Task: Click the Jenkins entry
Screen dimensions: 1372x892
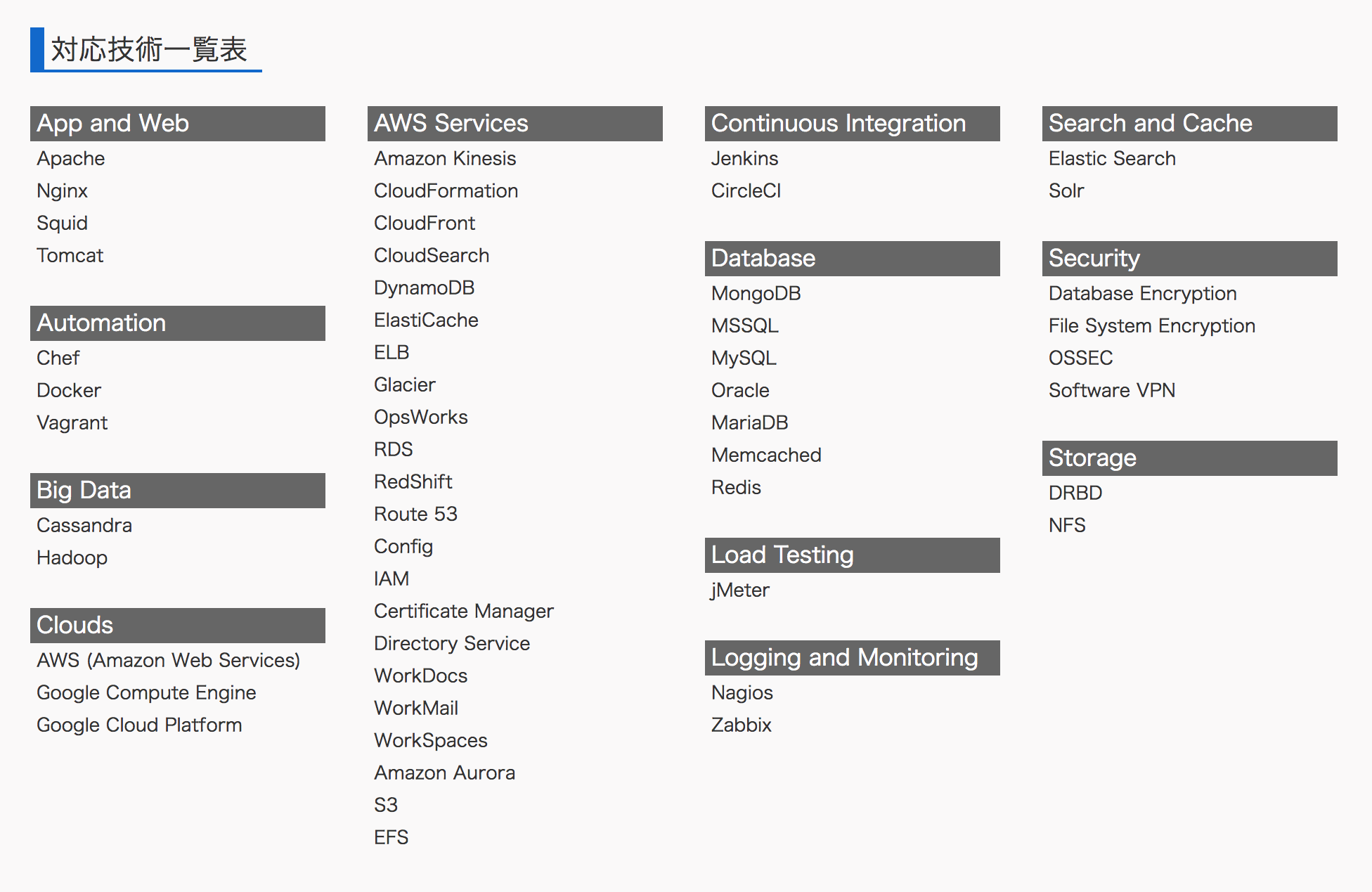Action: point(744,159)
